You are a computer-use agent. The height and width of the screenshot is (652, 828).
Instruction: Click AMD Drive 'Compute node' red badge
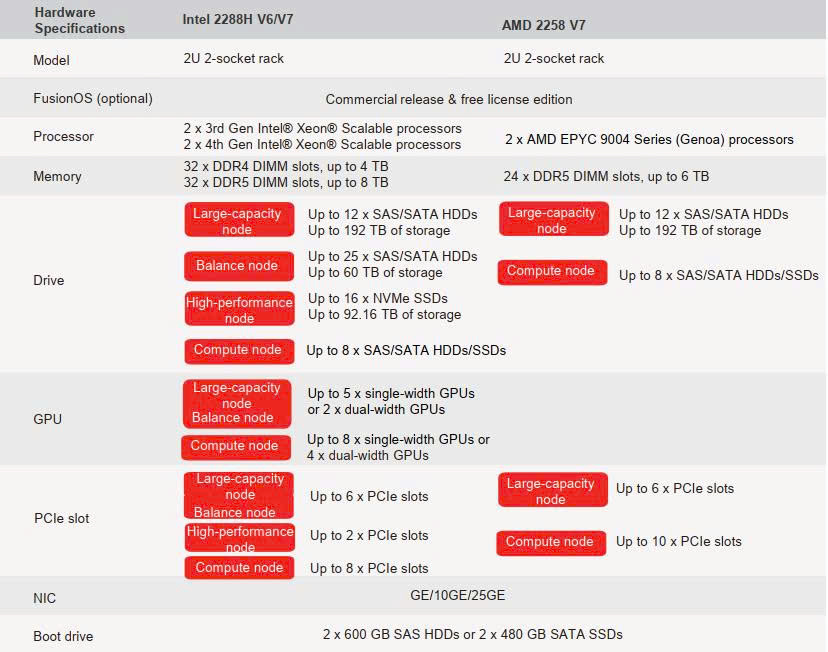[552, 272]
